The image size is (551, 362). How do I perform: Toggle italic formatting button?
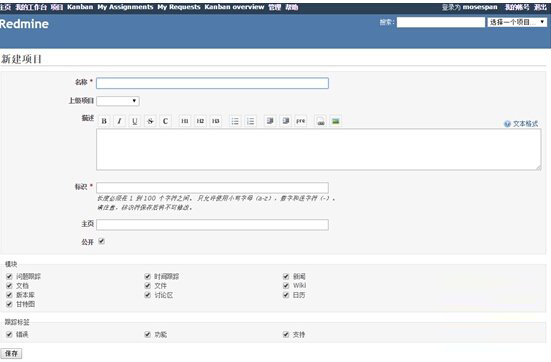pyautogui.click(x=119, y=121)
